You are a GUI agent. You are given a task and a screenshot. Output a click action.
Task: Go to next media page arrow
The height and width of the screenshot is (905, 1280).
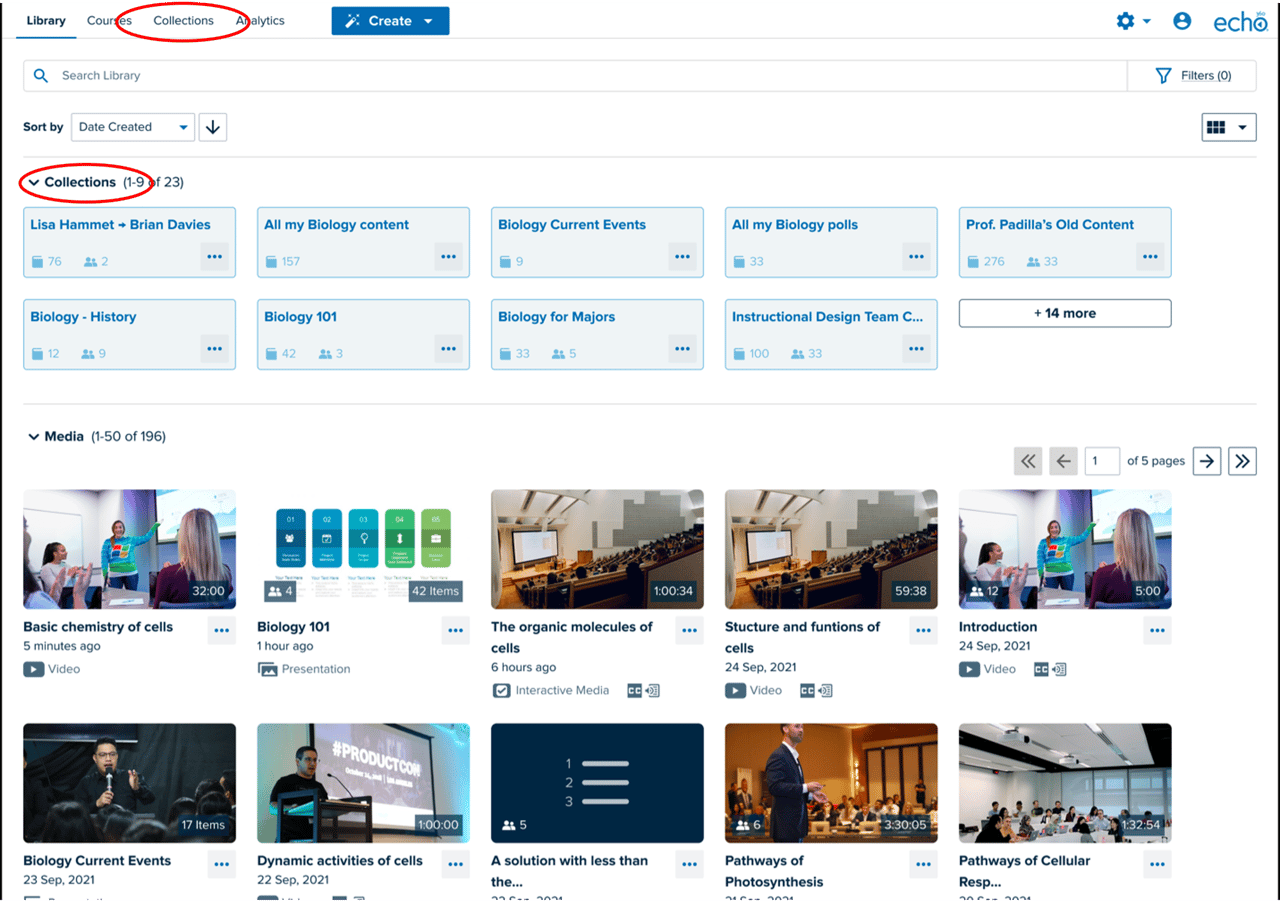[x=1207, y=461]
